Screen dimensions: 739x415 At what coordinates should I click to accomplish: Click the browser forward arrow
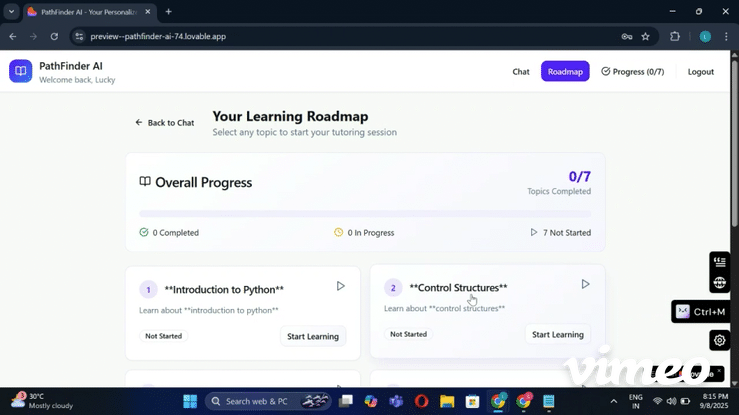tap(33, 36)
